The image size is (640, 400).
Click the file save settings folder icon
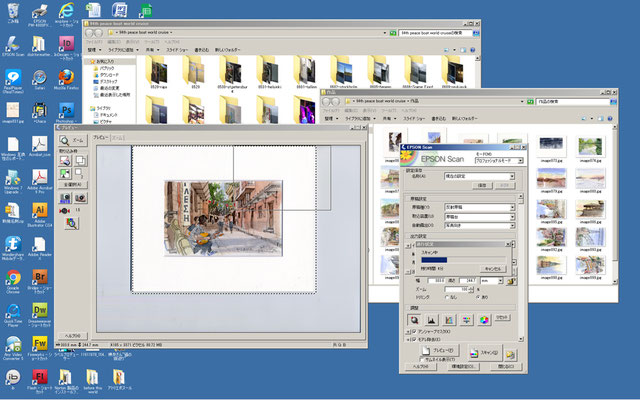point(511,354)
